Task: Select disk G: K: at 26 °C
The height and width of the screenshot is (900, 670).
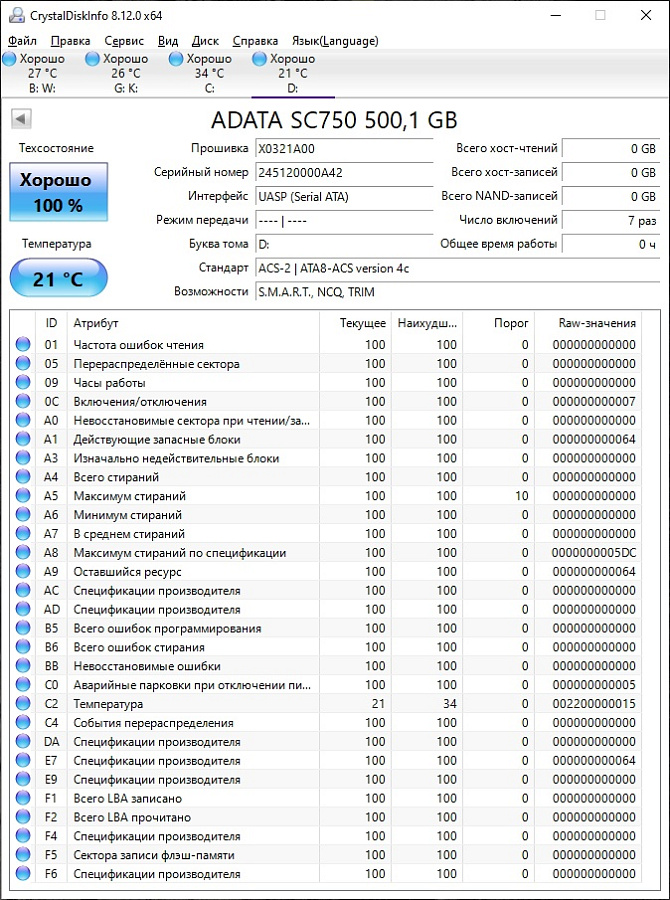Action: (x=125, y=73)
